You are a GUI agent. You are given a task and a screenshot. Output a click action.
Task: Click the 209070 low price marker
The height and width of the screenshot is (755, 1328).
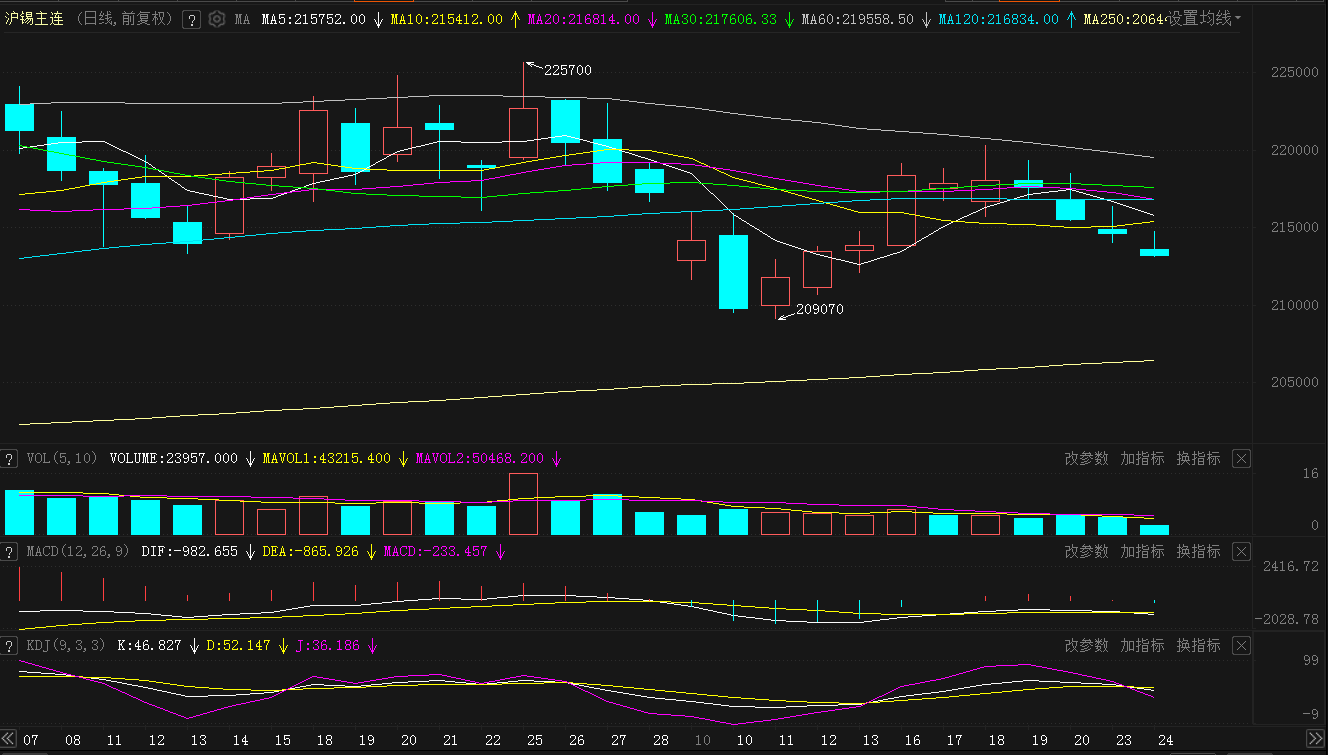point(819,310)
